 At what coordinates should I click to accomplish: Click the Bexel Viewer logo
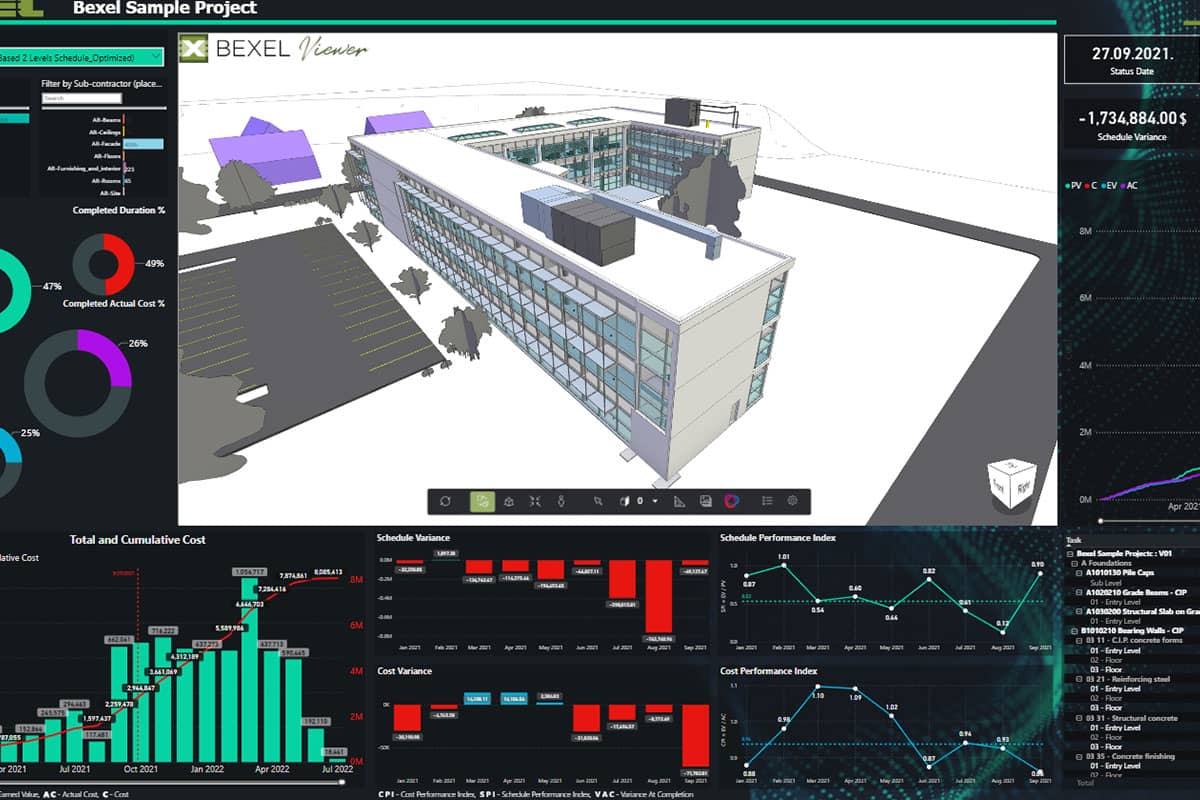pyautogui.click(x=273, y=48)
